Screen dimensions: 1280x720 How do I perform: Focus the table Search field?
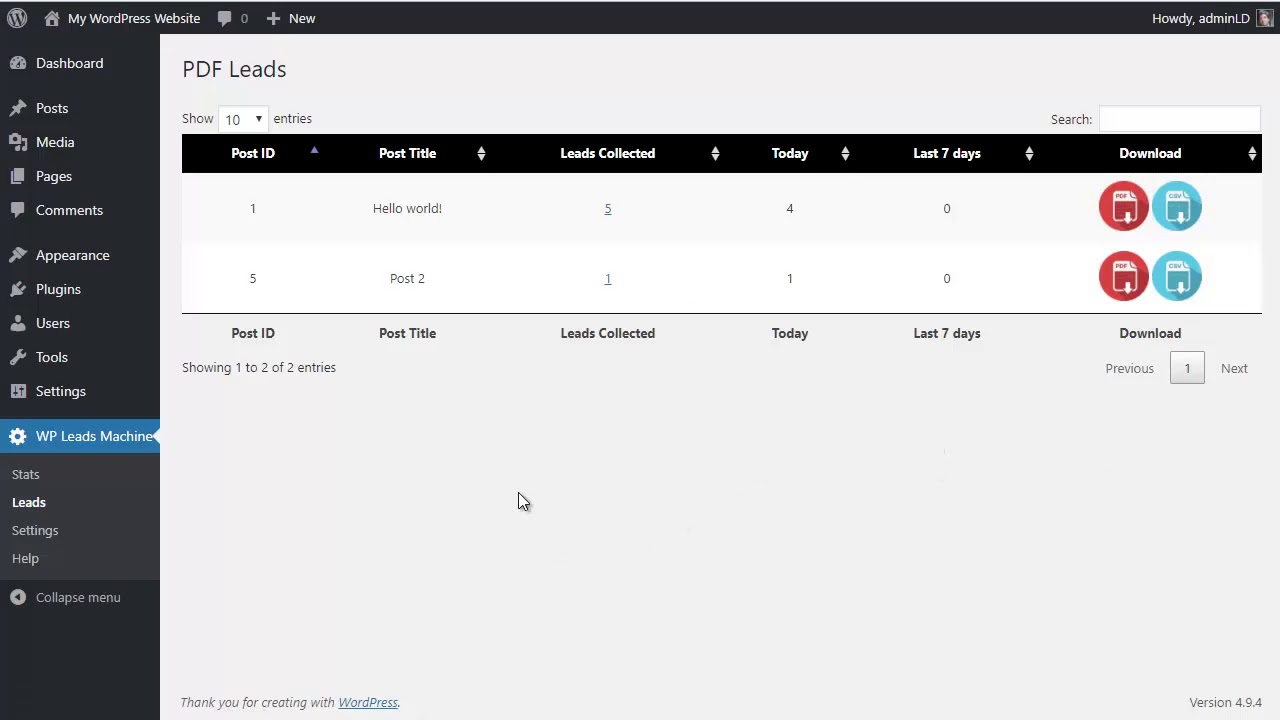(1180, 119)
